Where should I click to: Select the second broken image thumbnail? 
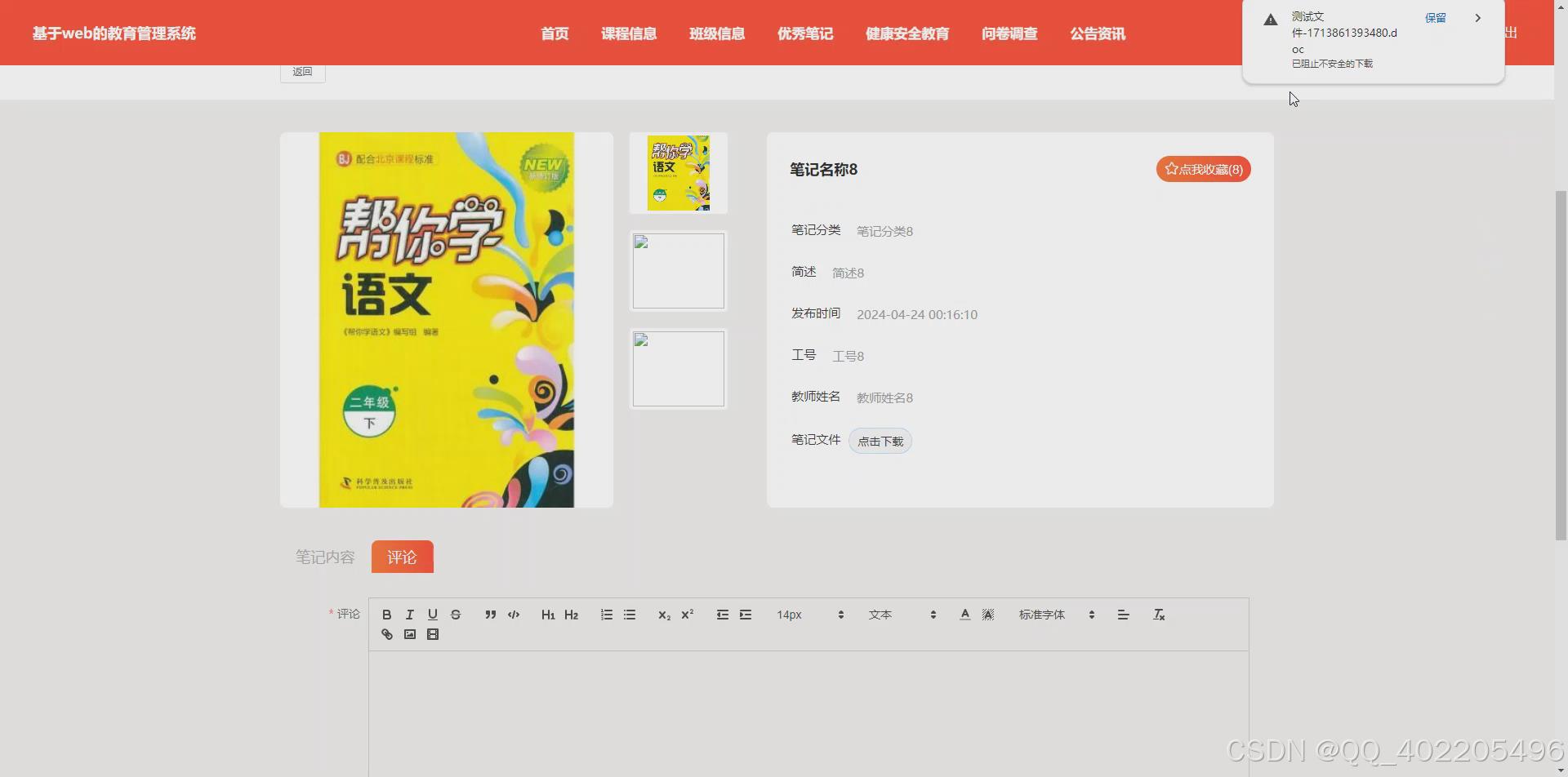pos(678,271)
